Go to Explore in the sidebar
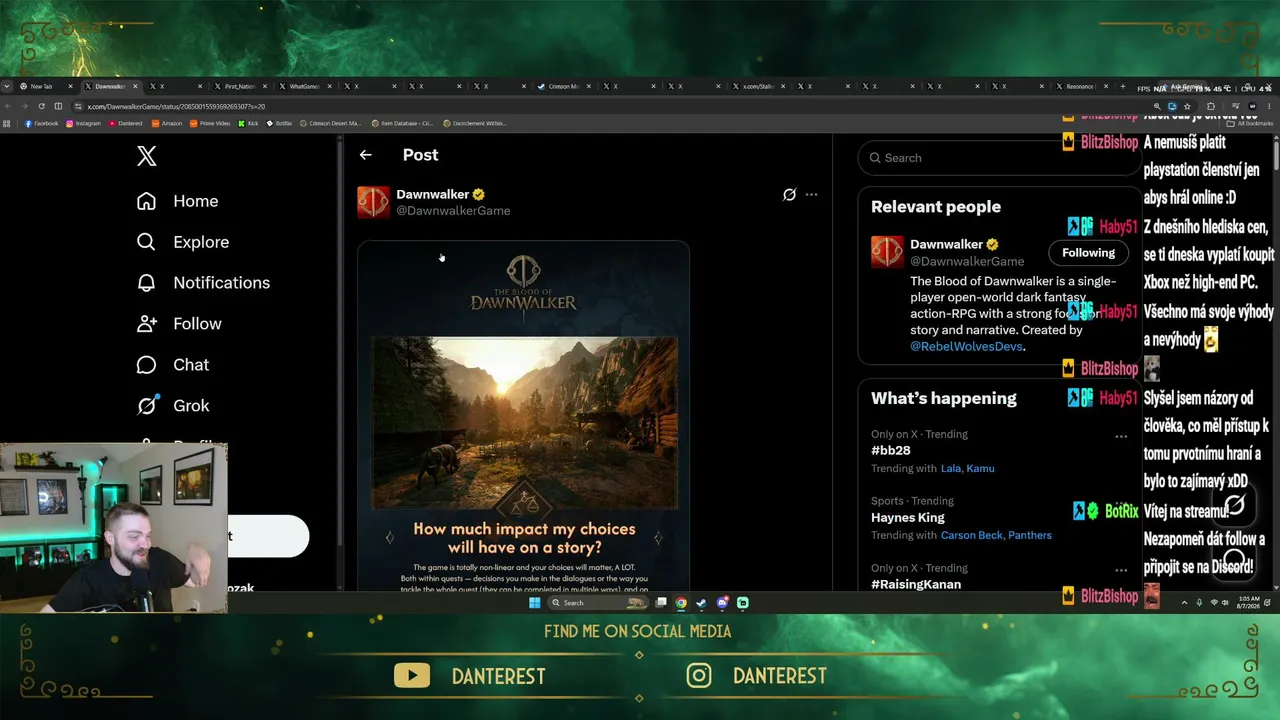 click(182, 242)
